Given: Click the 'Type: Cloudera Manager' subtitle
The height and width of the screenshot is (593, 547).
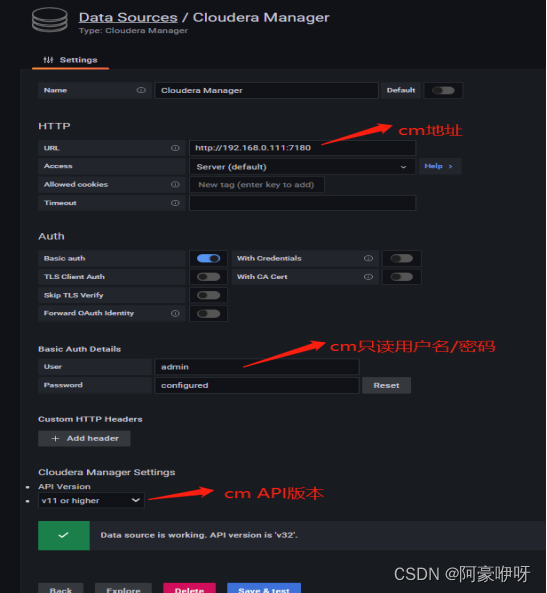Looking at the screenshot, I should click(x=133, y=31).
